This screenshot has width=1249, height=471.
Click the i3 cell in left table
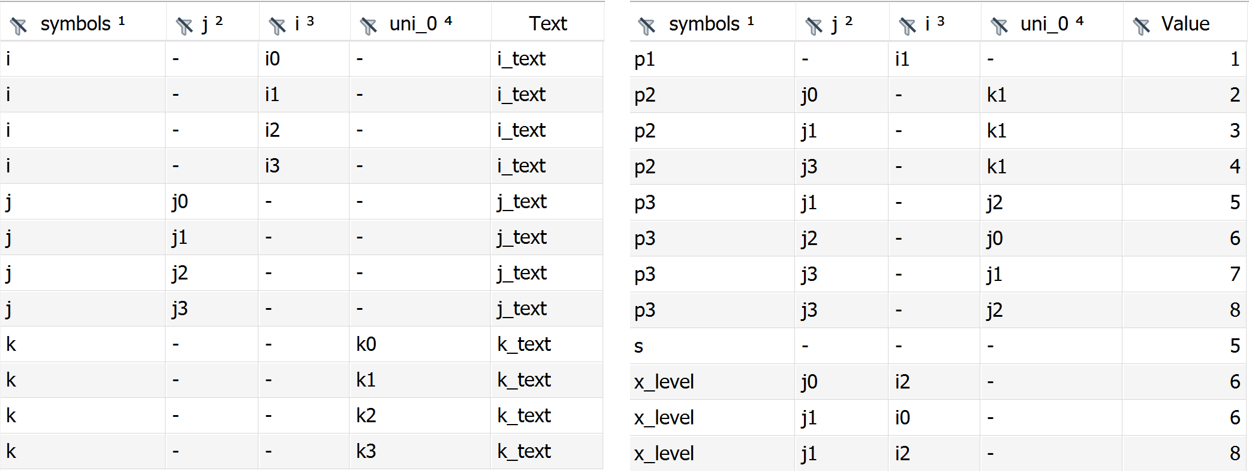(272, 166)
